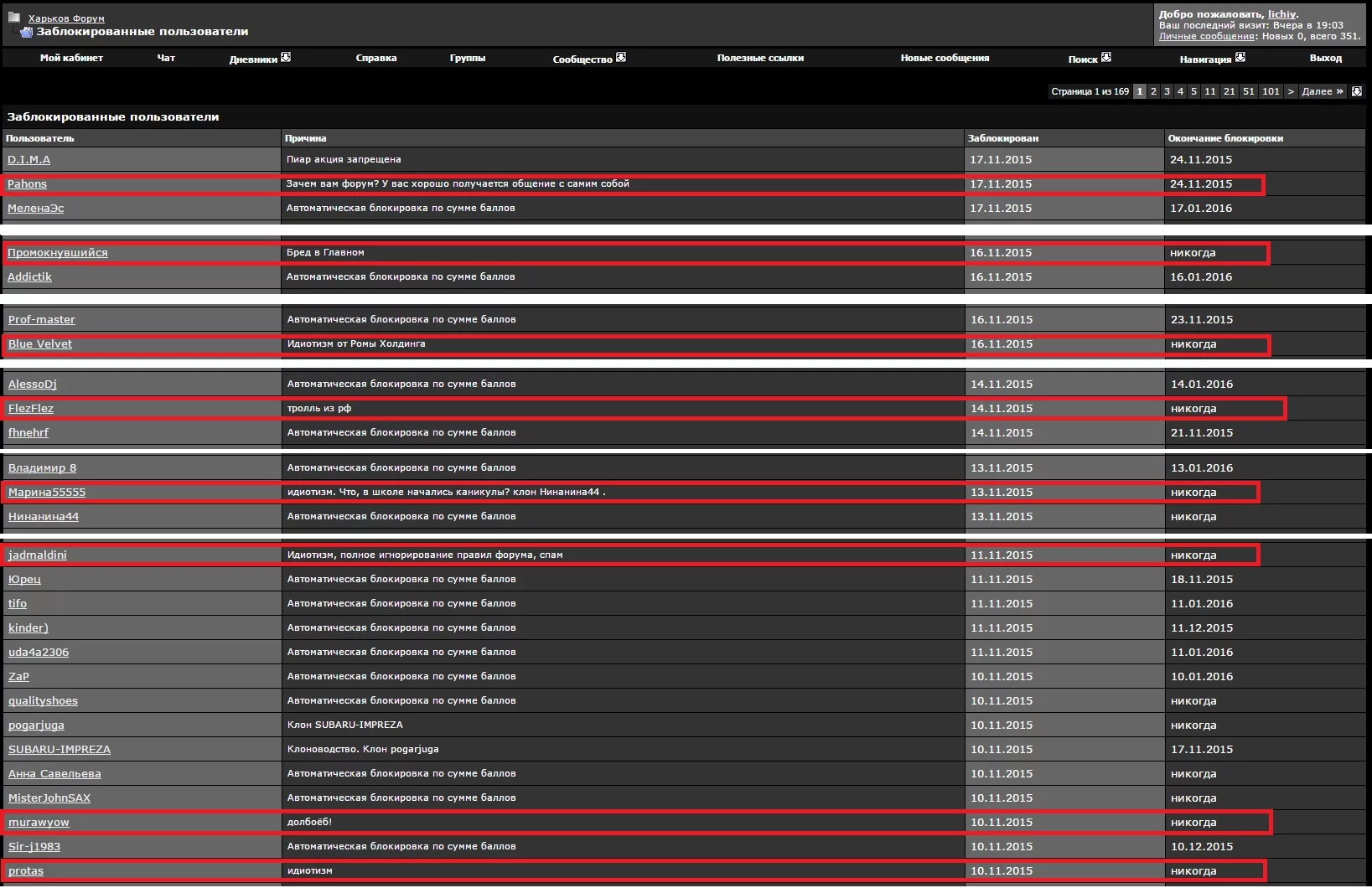Viewport: 1372px width, 888px height.
Task: Open the Владимир 8 user profile link
Action: tap(43, 467)
